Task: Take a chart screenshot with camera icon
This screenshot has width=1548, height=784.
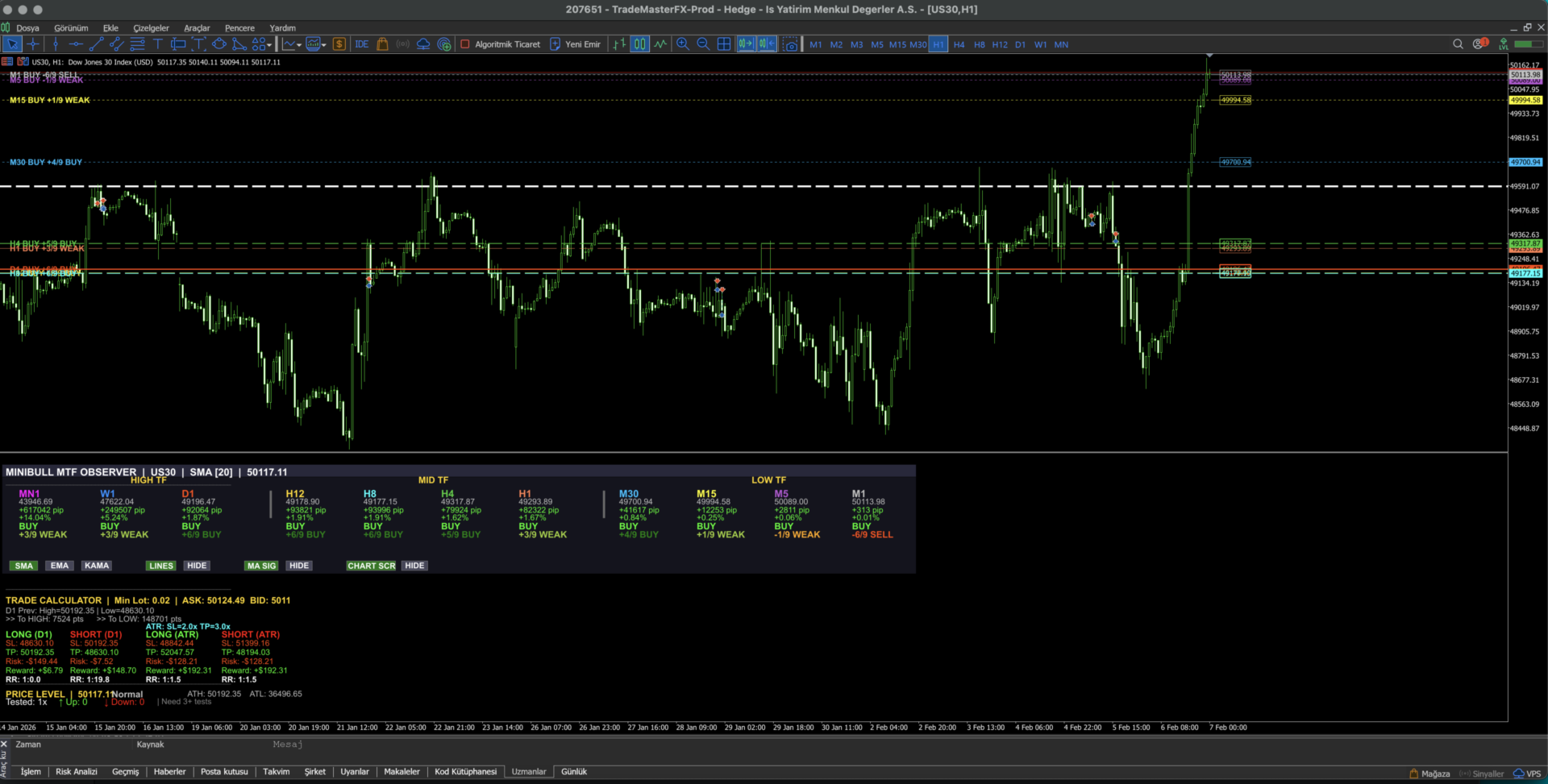Action: (x=791, y=44)
